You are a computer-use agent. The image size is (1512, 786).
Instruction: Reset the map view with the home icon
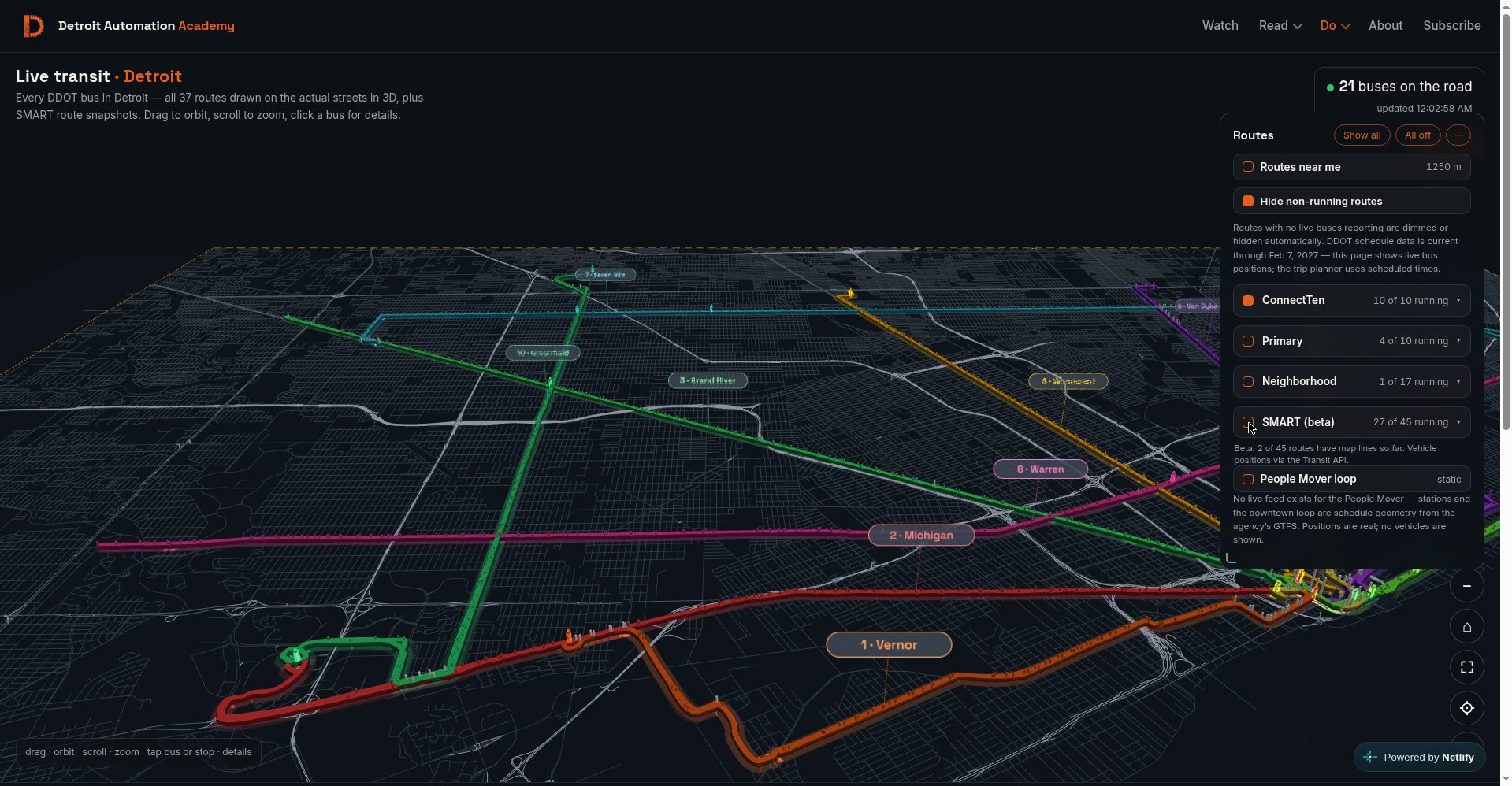(1466, 627)
